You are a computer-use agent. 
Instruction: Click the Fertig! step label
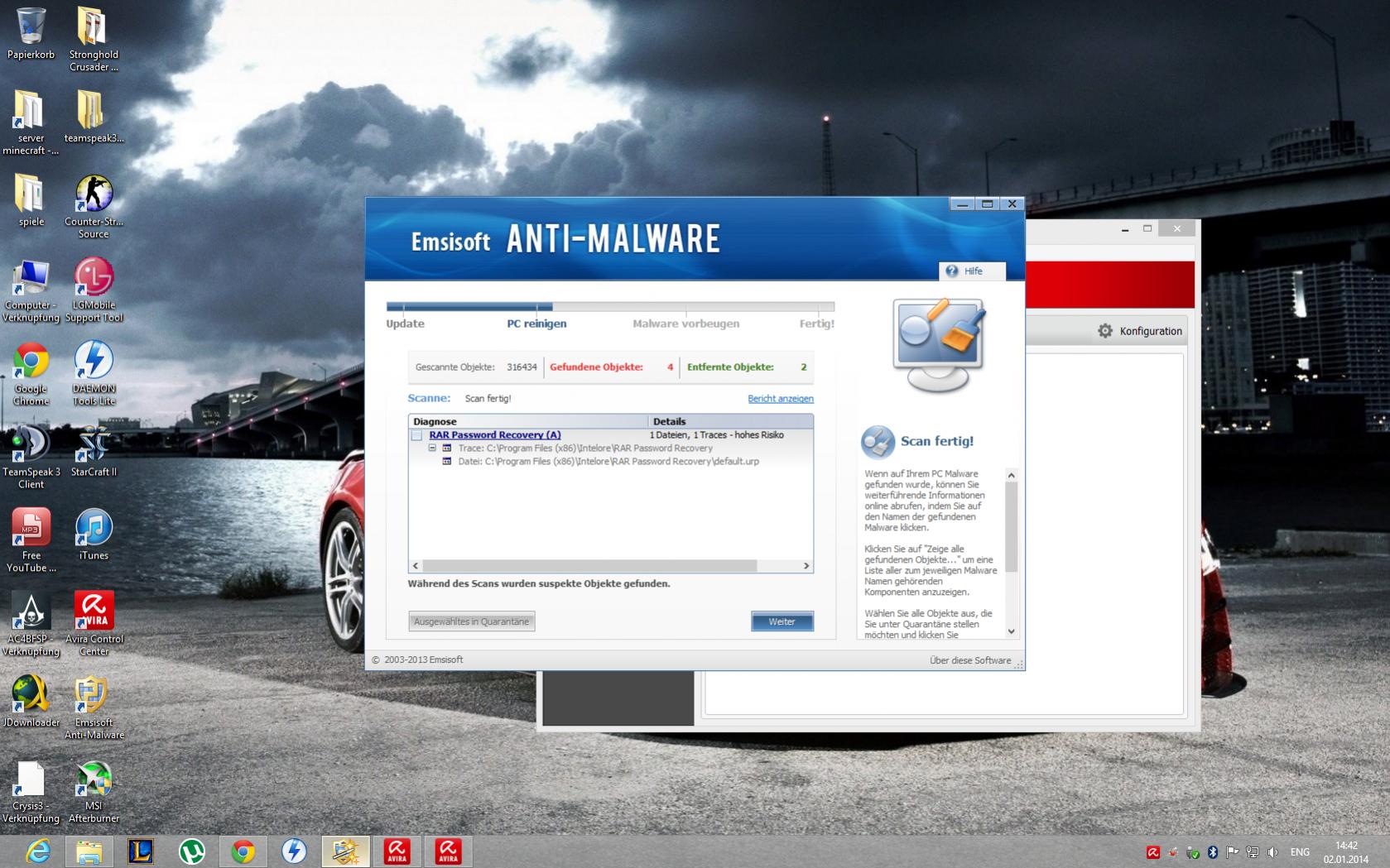click(x=816, y=324)
